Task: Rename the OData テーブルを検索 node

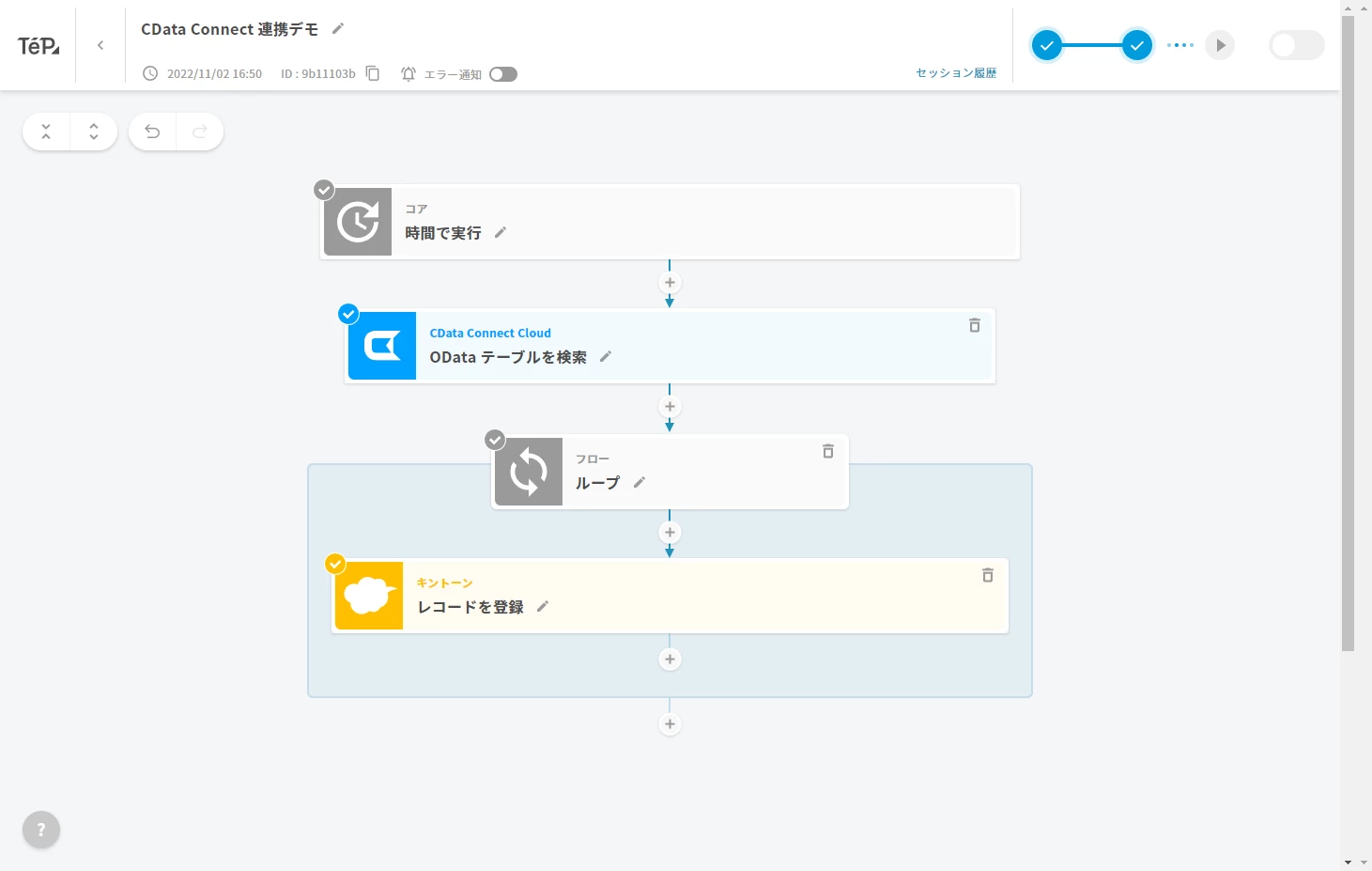Action: click(606, 356)
